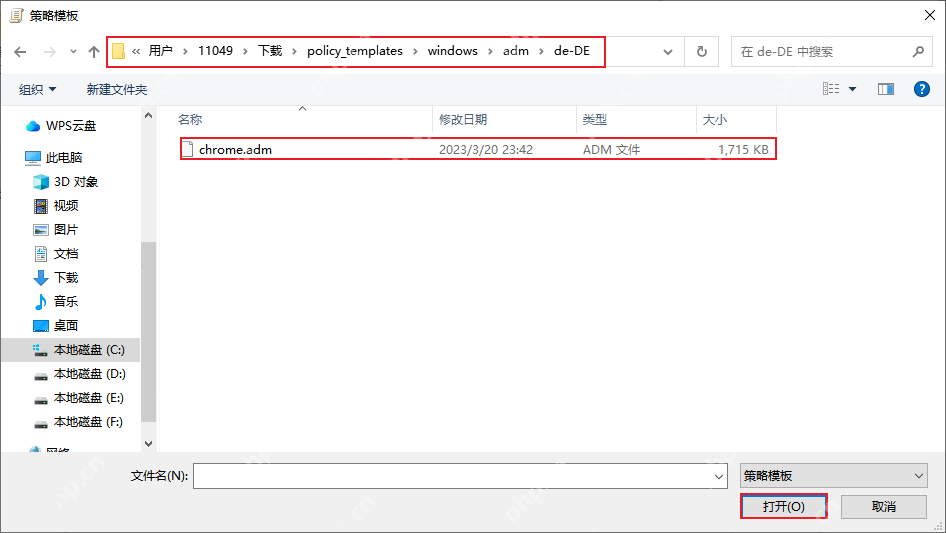Open 下载 folder in sidebar
The width and height of the screenshot is (946, 533).
coord(56,278)
